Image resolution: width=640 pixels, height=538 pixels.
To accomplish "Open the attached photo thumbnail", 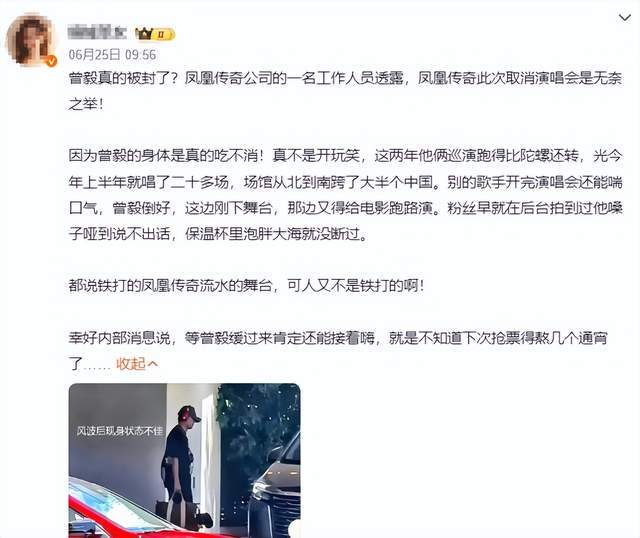I will tap(184, 460).
